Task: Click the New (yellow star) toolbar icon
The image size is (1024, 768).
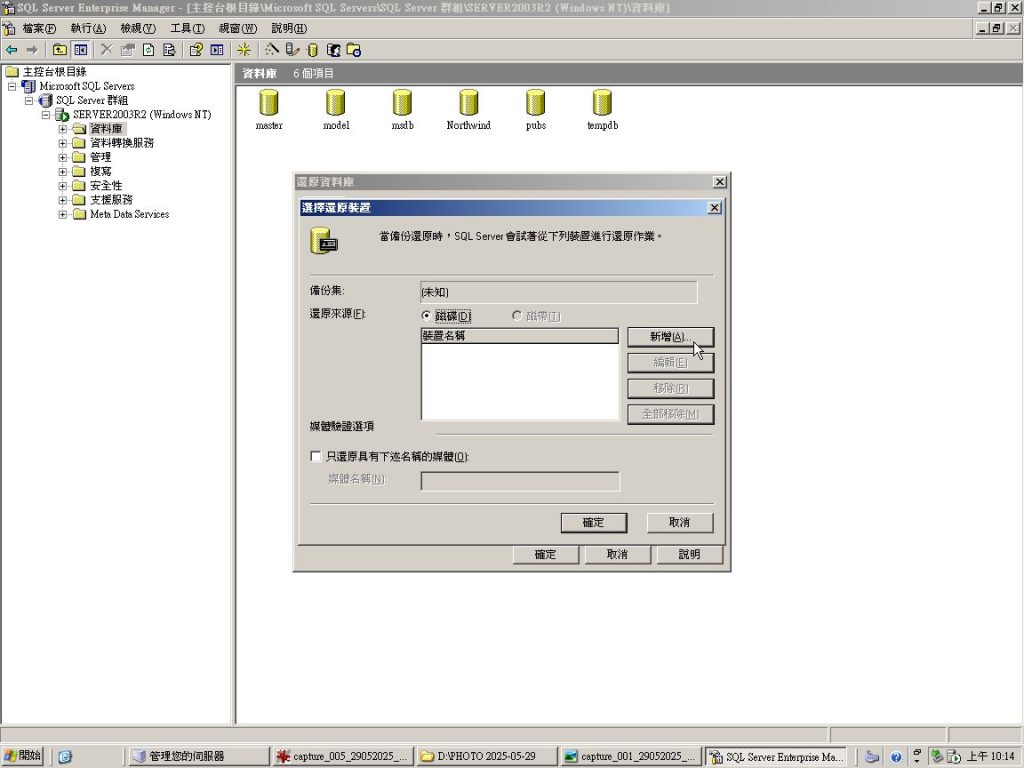Action: (x=244, y=49)
